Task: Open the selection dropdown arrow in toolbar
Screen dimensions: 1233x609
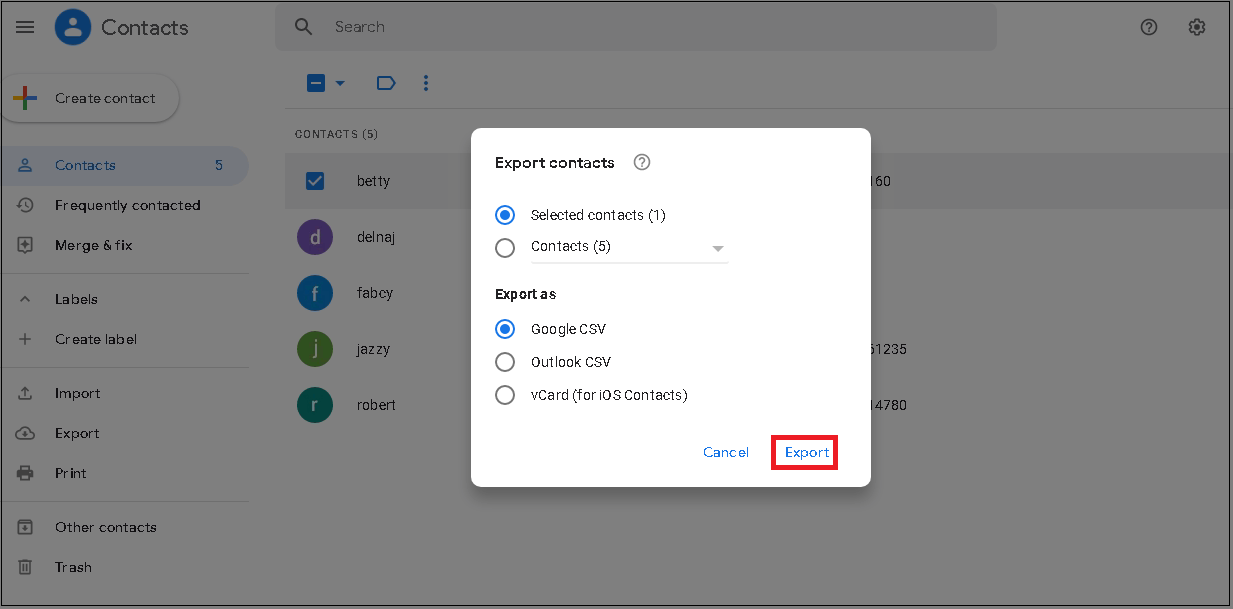Action: [x=340, y=83]
